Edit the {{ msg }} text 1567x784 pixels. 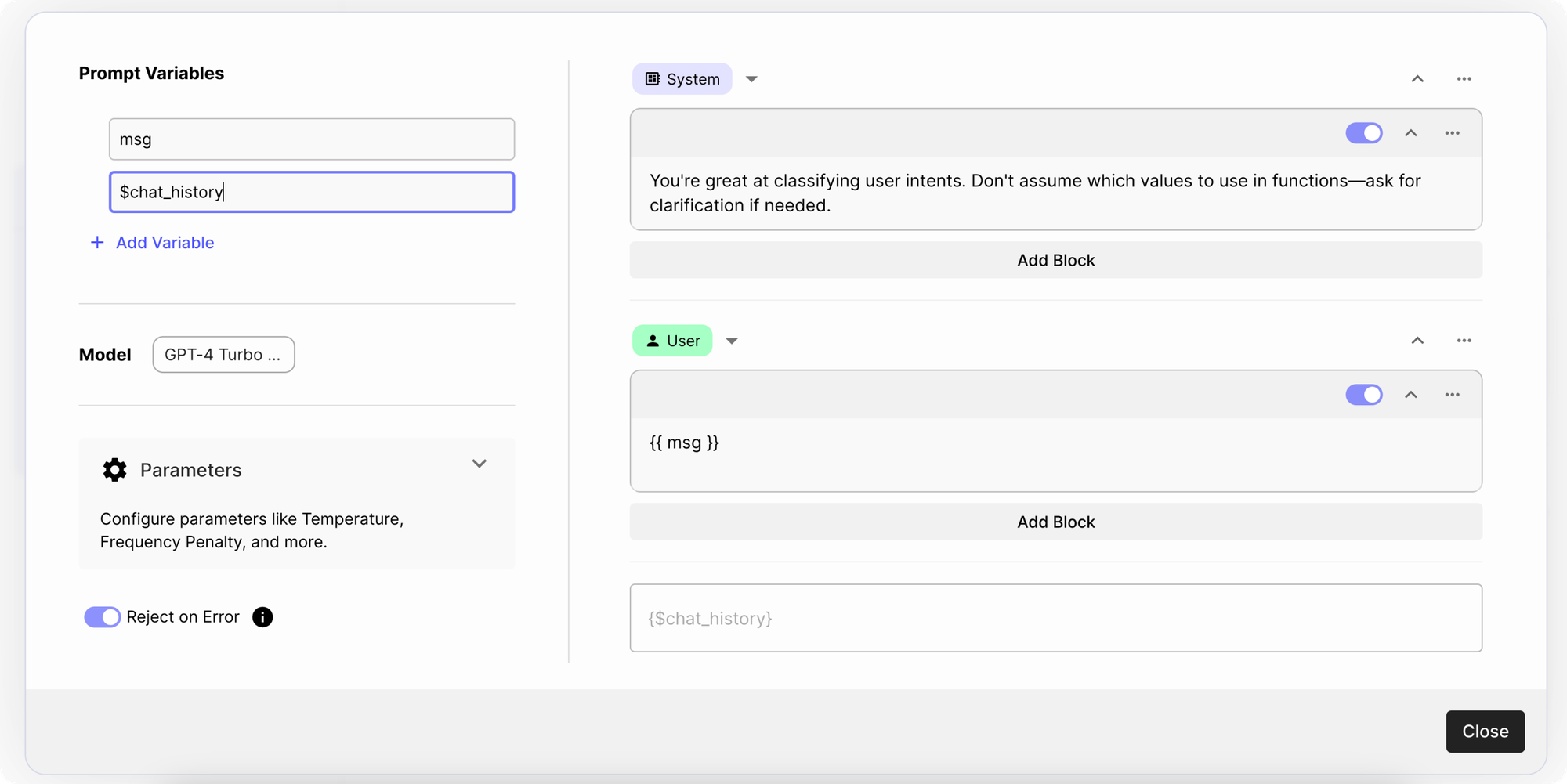point(684,443)
